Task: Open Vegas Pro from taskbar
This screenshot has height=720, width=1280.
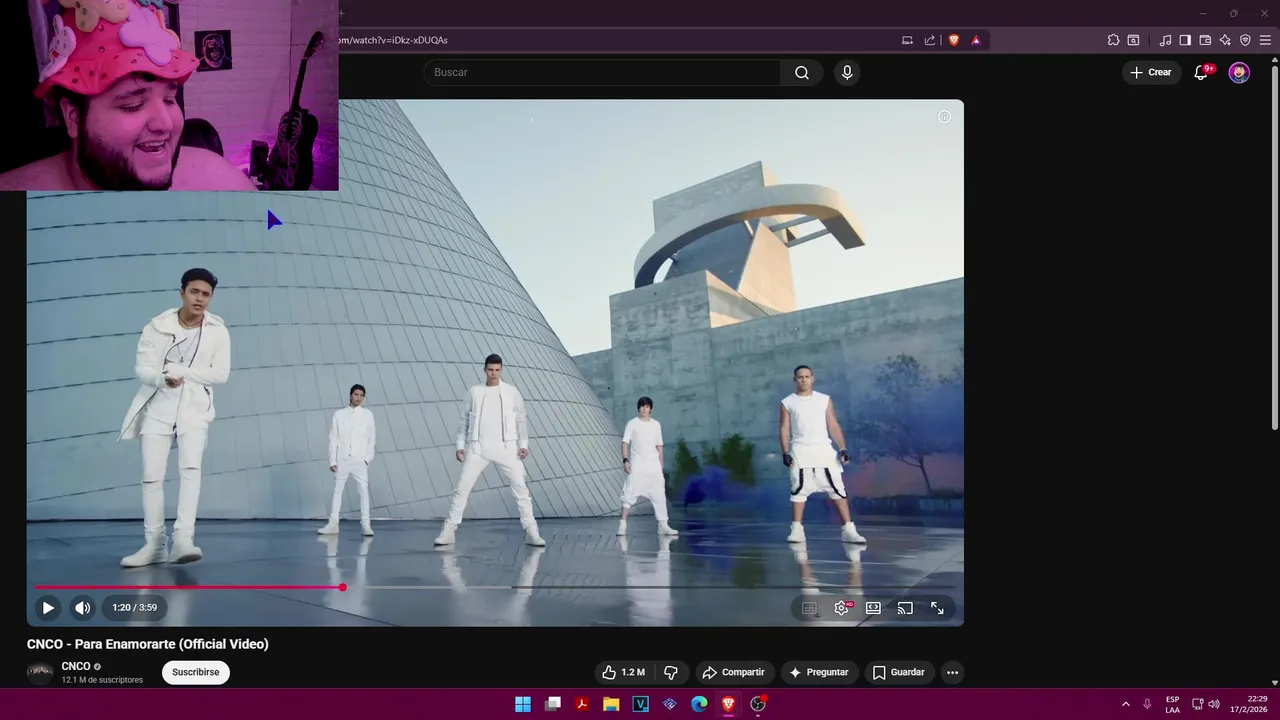Action: 641,704
